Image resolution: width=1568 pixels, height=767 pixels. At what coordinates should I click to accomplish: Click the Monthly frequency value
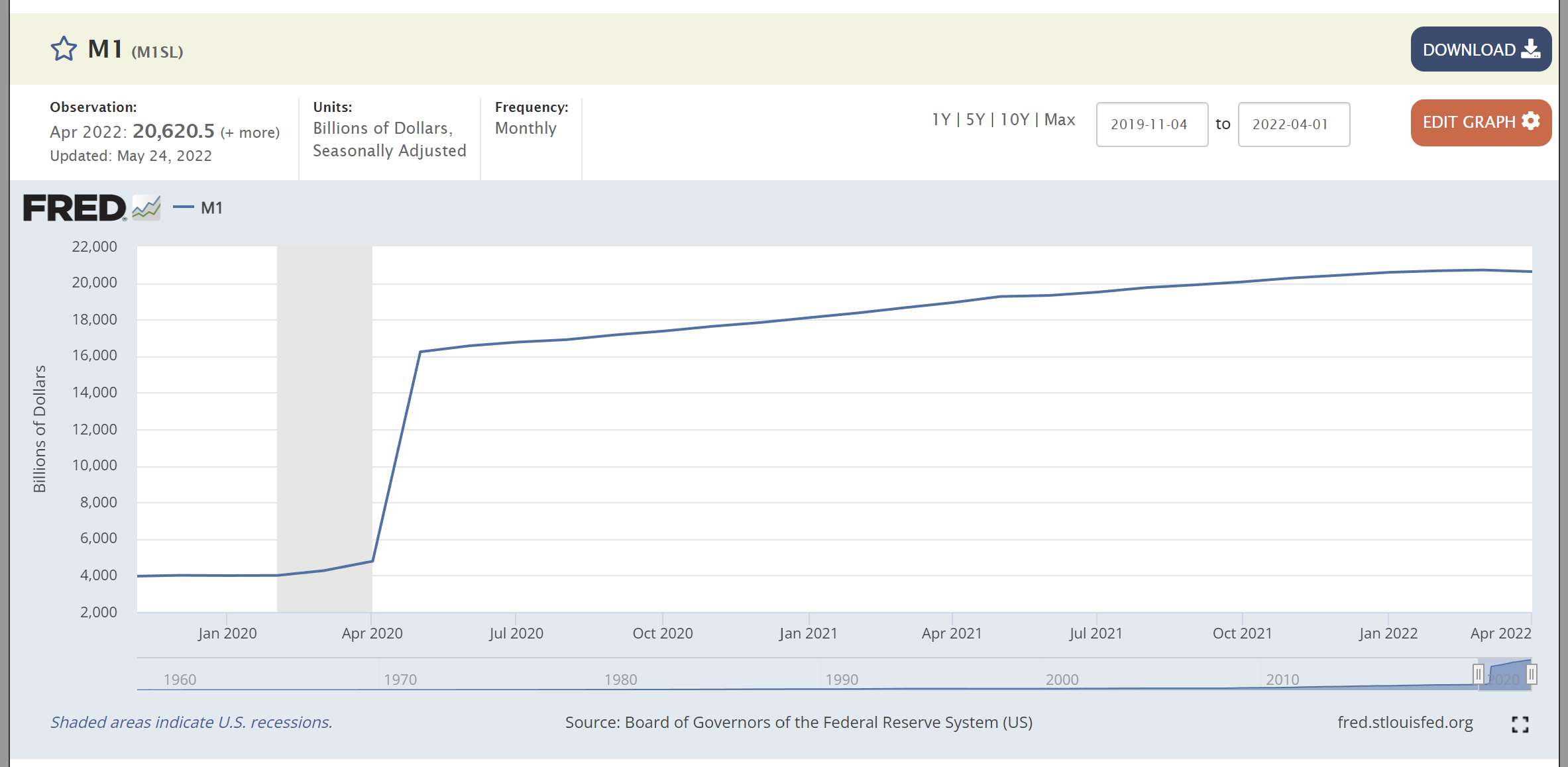click(526, 128)
